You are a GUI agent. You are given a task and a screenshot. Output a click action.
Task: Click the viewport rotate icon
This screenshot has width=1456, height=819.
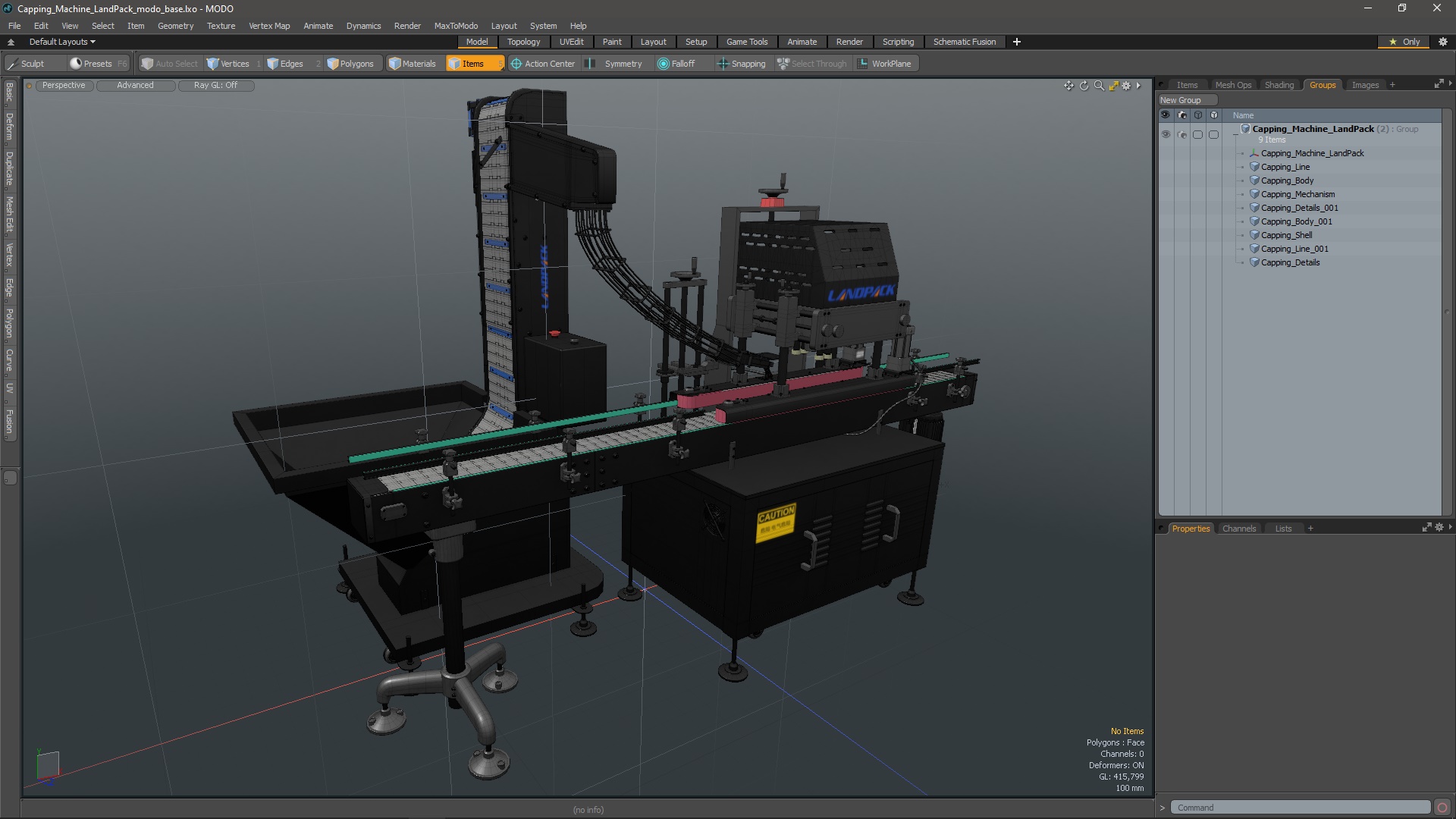tap(1084, 86)
